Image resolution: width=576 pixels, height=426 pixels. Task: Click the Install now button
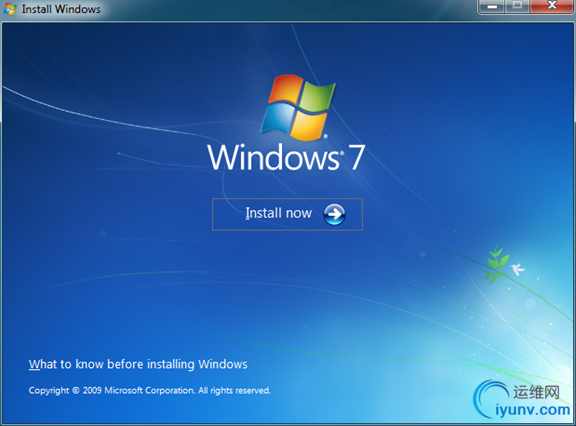tap(287, 214)
